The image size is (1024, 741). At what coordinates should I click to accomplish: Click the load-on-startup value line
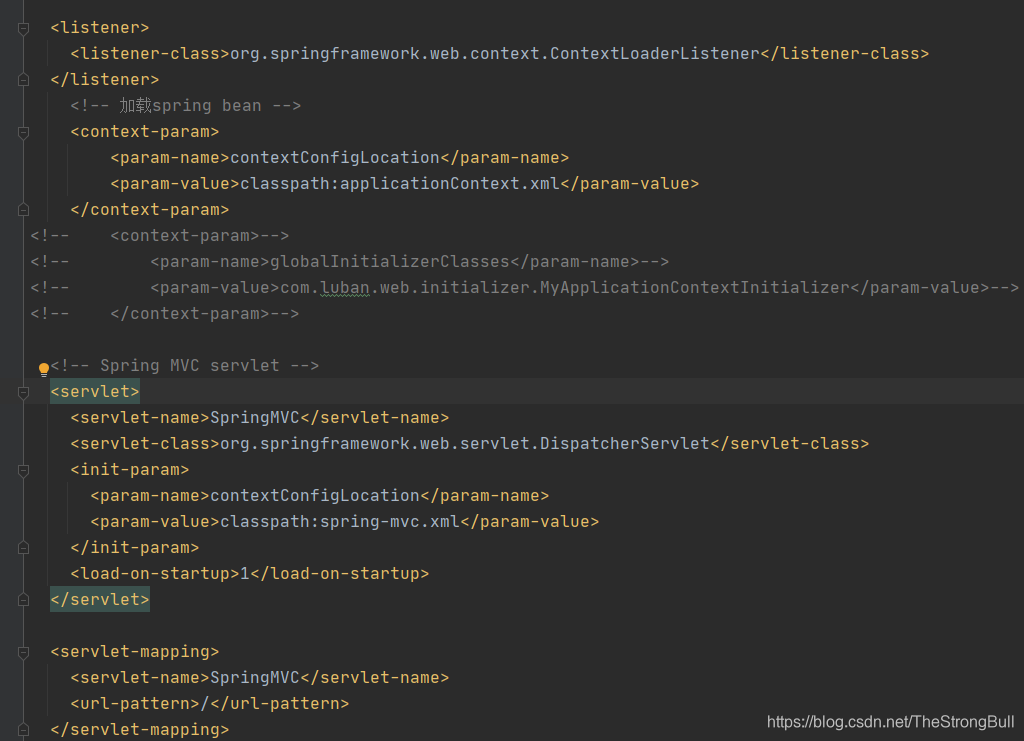[x=249, y=574]
